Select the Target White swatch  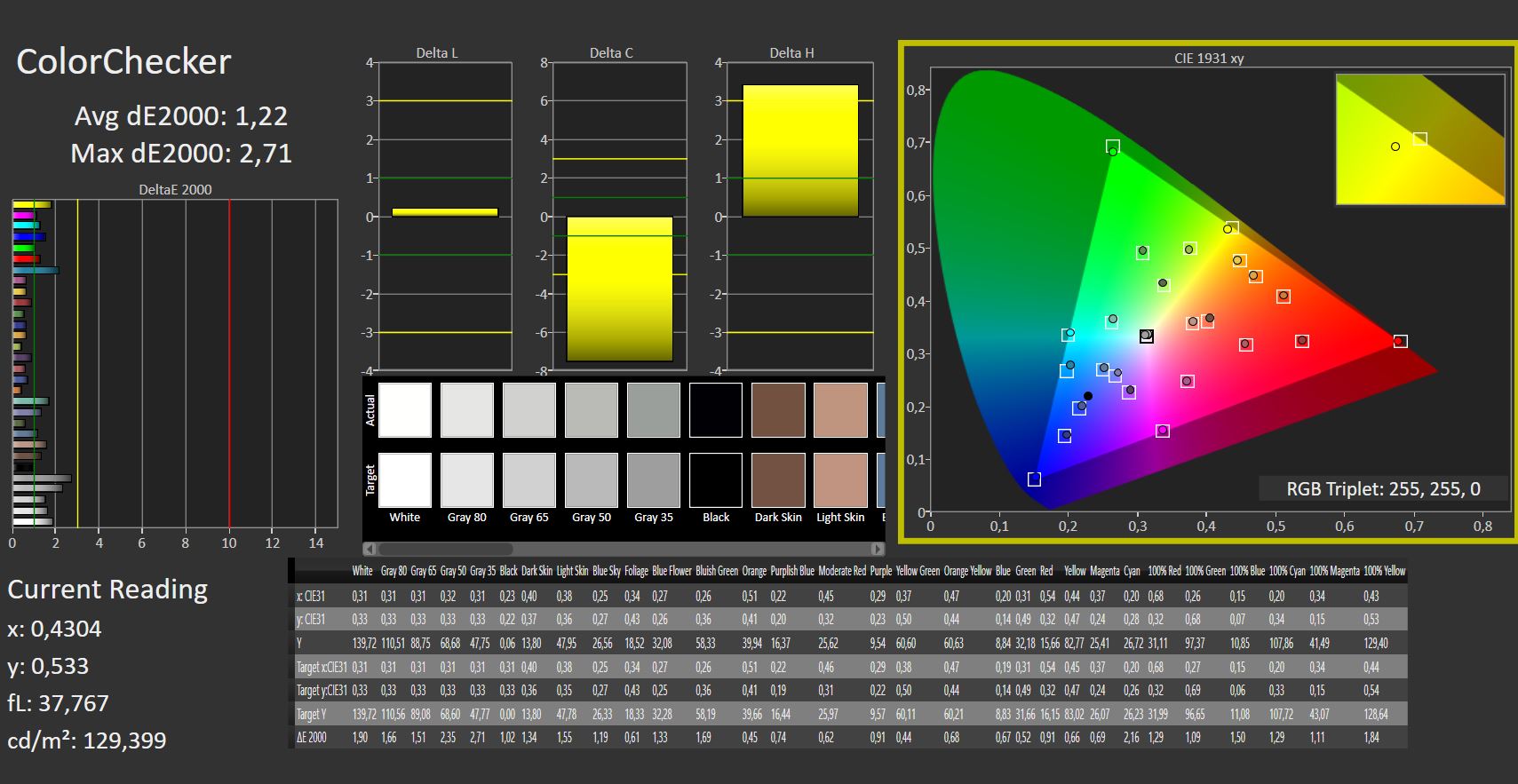[x=405, y=480]
